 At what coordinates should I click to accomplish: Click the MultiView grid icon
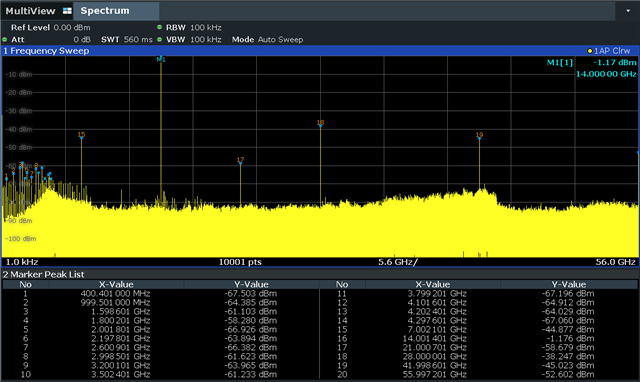(x=67, y=11)
